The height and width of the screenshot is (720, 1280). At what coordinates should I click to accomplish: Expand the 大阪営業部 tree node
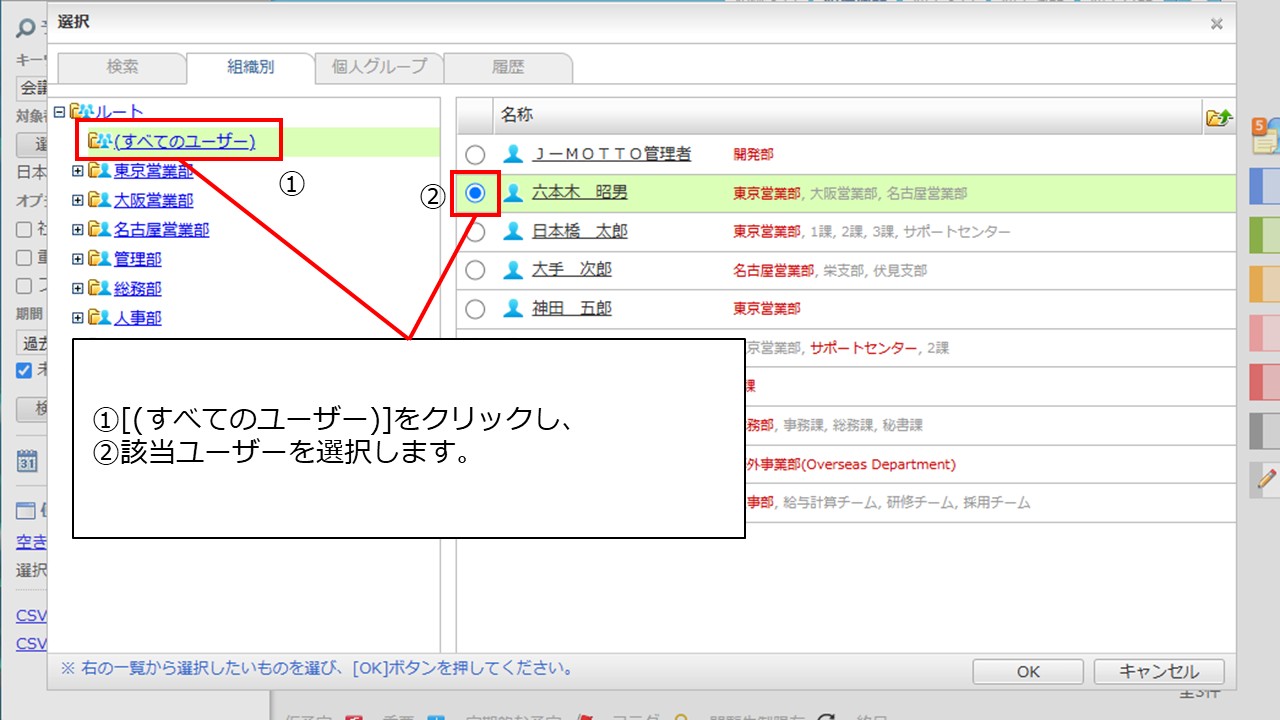78,200
